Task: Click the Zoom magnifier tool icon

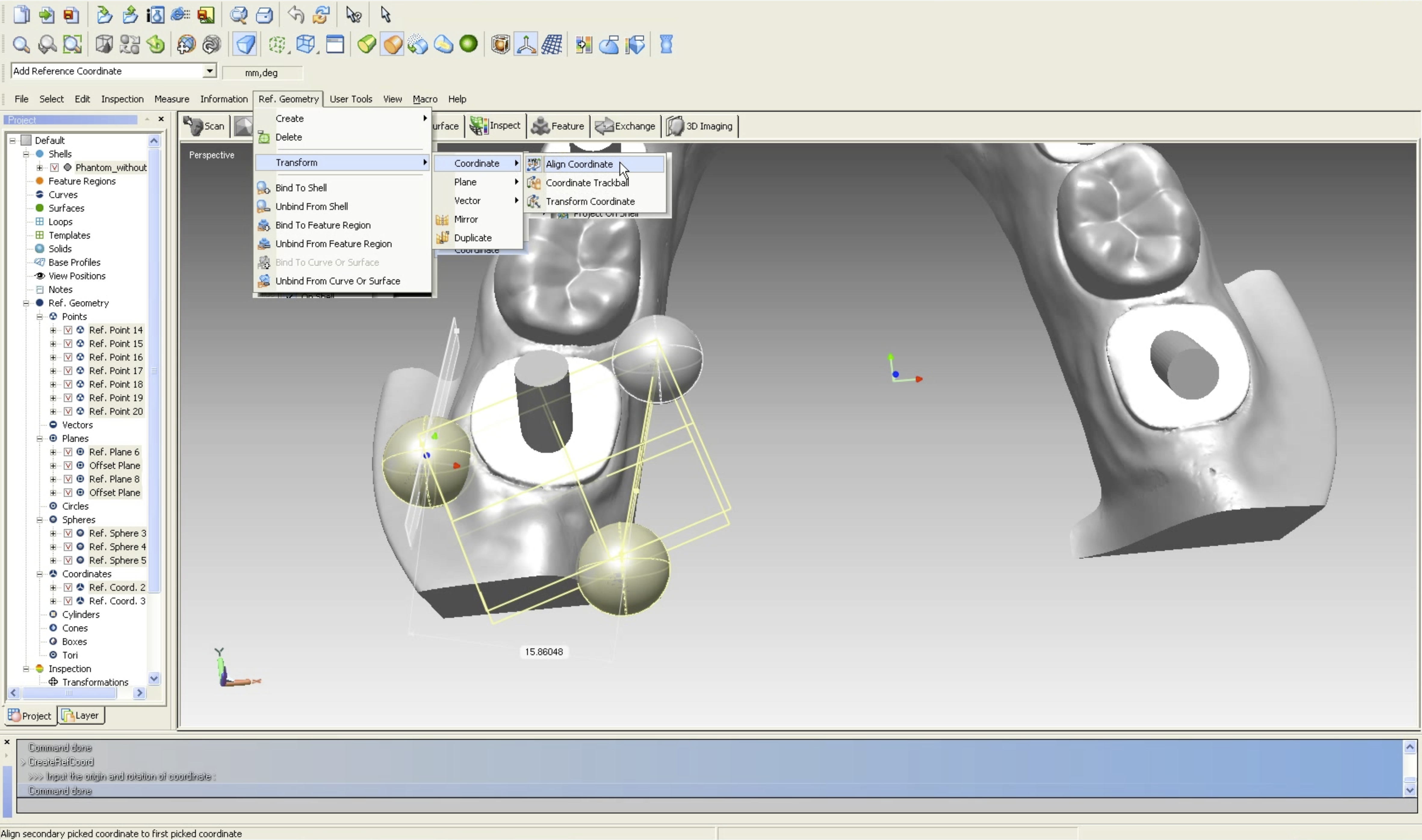Action: click(21, 45)
